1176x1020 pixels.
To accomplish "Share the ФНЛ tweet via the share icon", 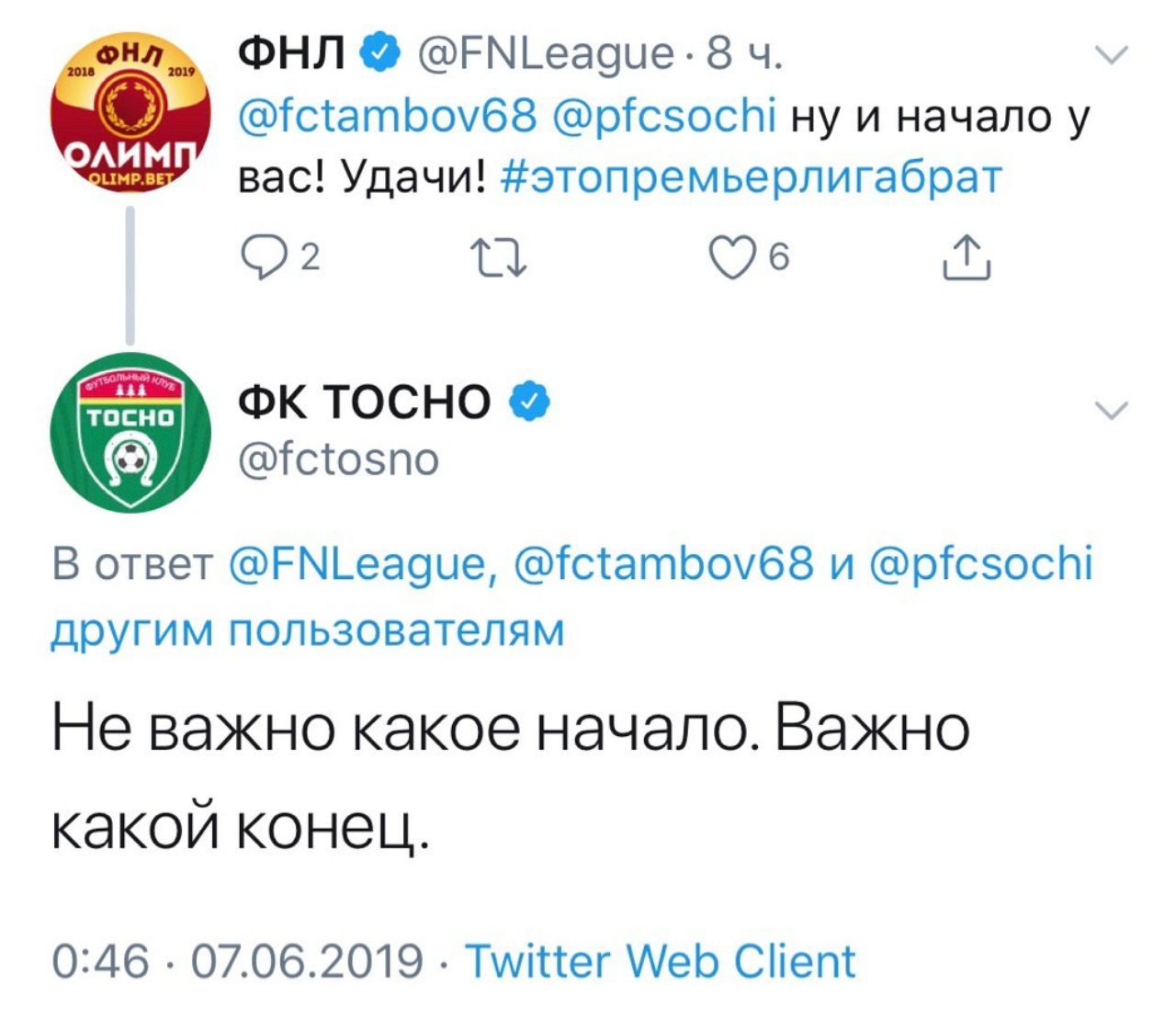I will coord(966,257).
